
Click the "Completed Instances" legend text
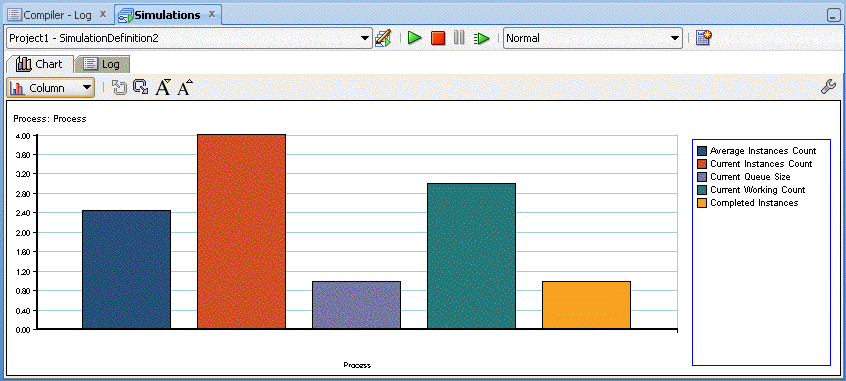pyautogui.click(x=754, y=203)
